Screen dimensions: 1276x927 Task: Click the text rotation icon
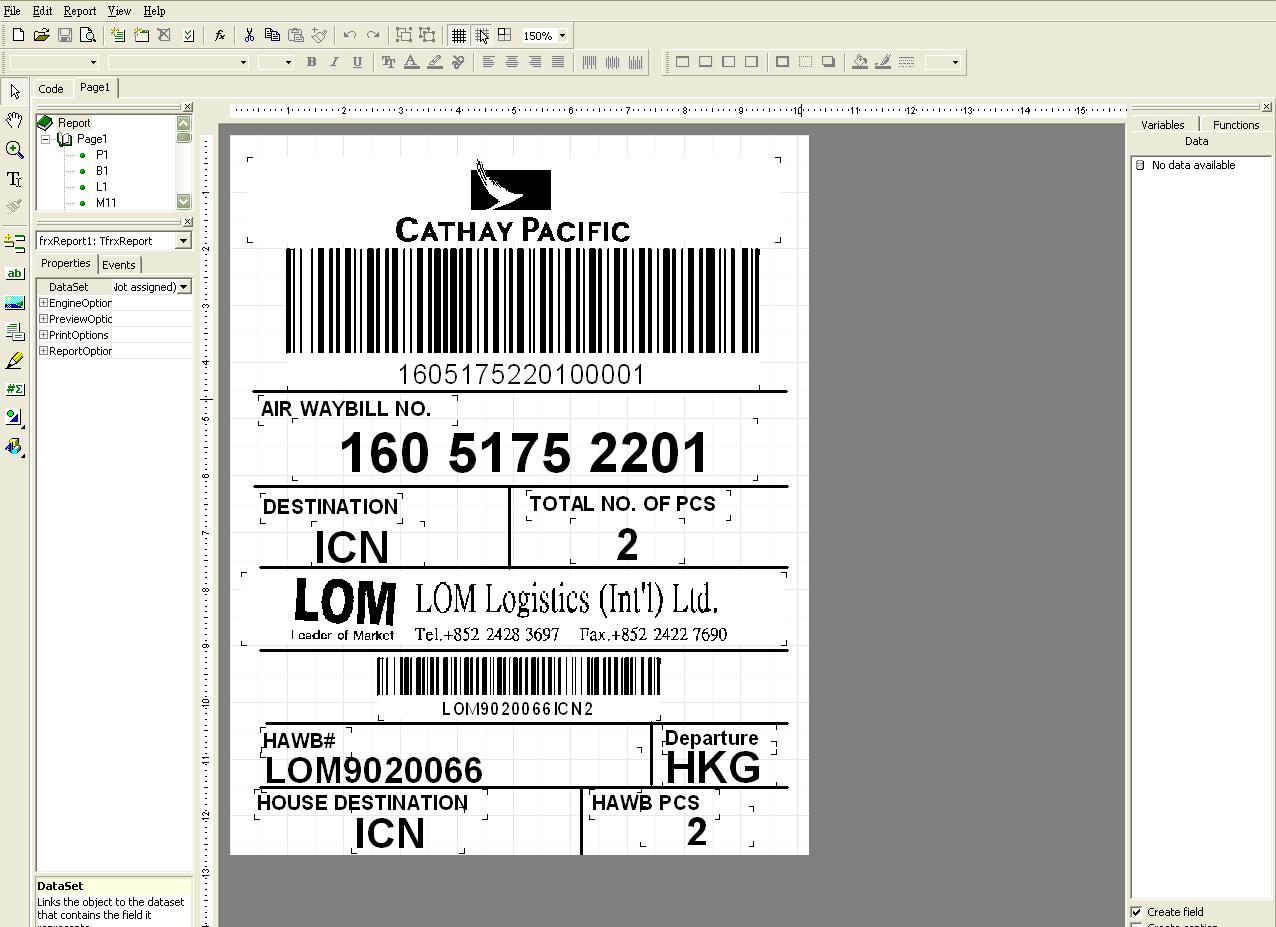458,62
